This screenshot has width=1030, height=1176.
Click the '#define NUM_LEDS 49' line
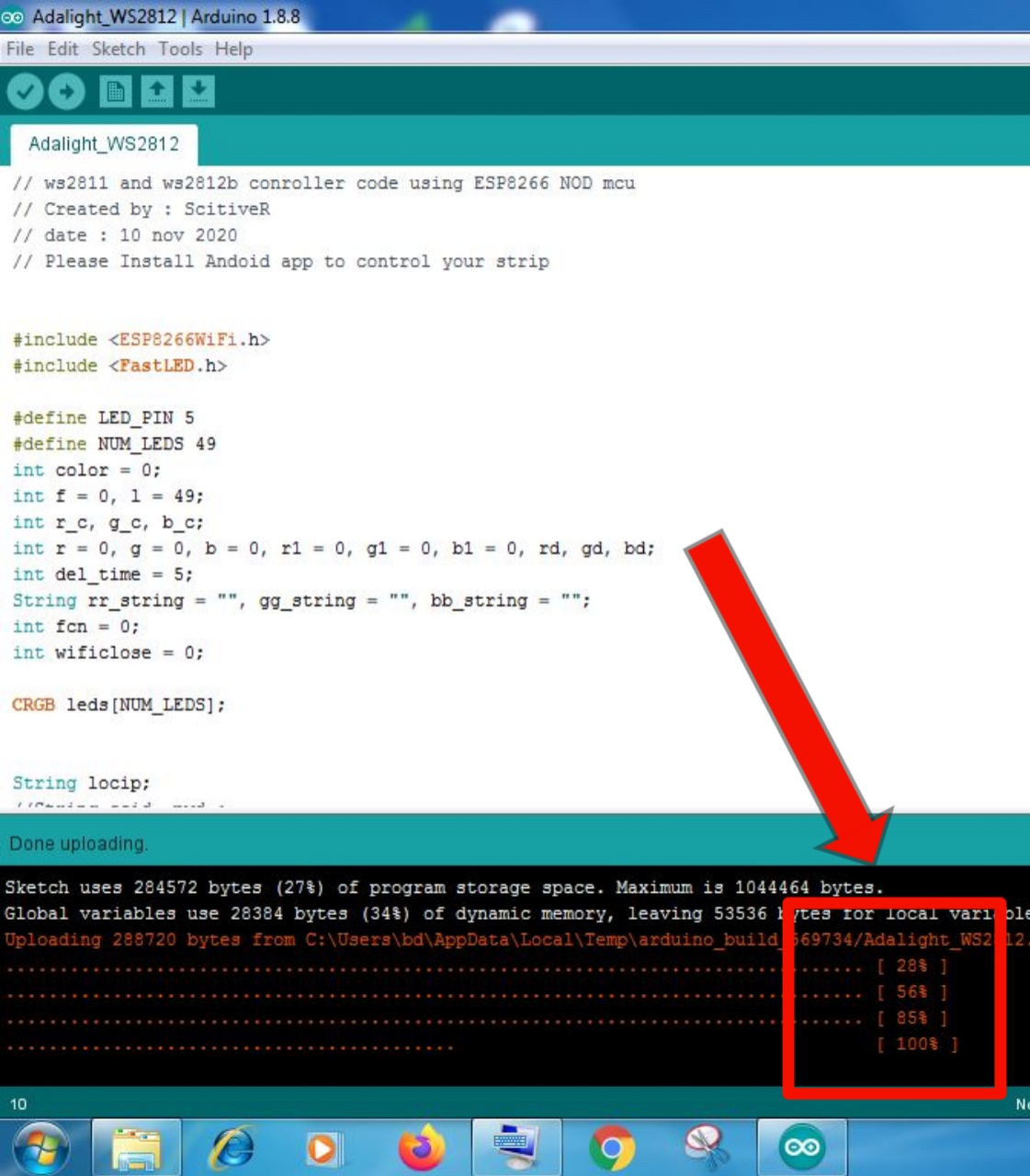tap(115, 444)
